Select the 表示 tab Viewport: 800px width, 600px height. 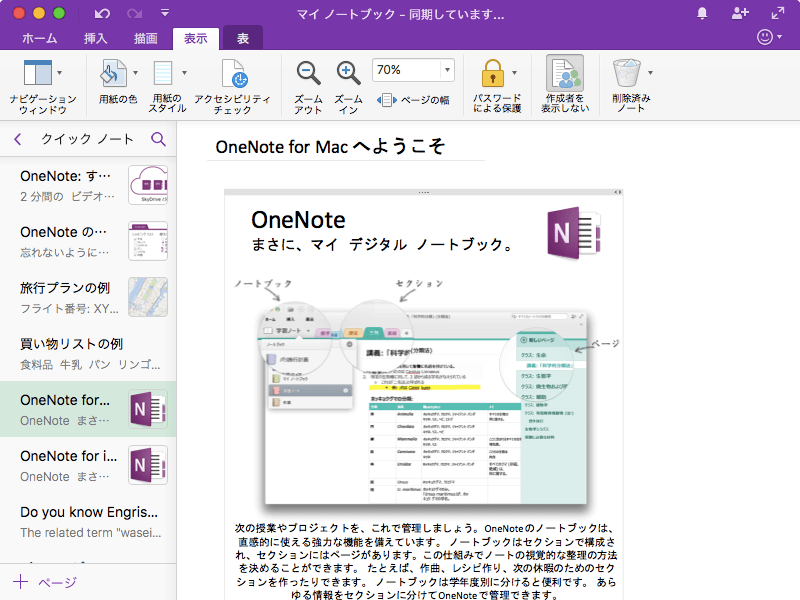[x=196, y=39]
